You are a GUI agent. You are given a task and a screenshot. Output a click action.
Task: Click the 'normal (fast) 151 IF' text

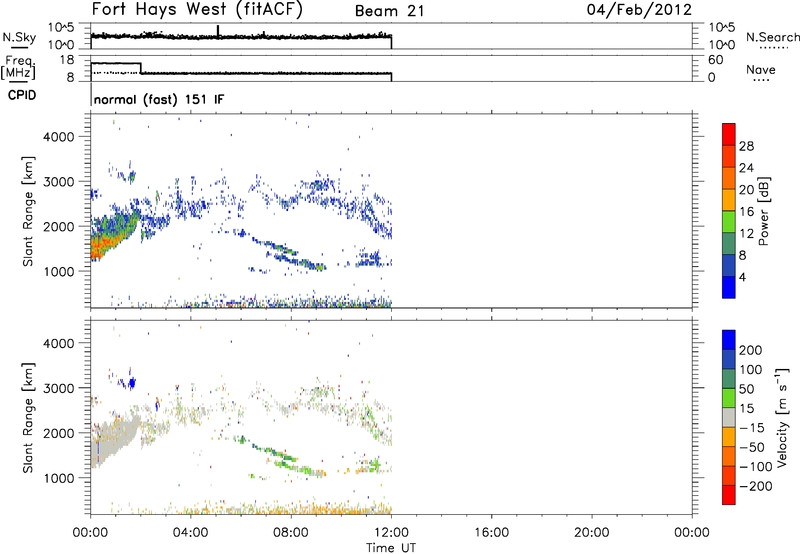coord(159,99)
